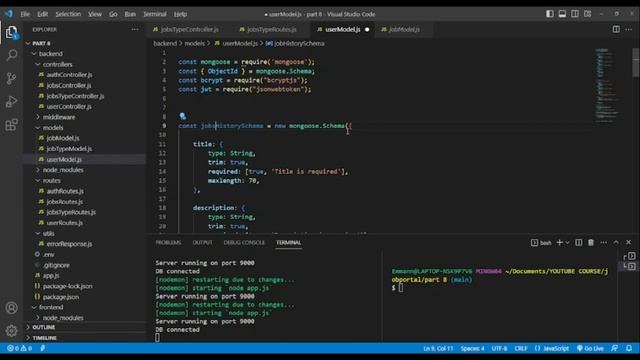Viewport: 640px width, 360px height.
Task: Open the Accounts menu icon
Action: 11,307
